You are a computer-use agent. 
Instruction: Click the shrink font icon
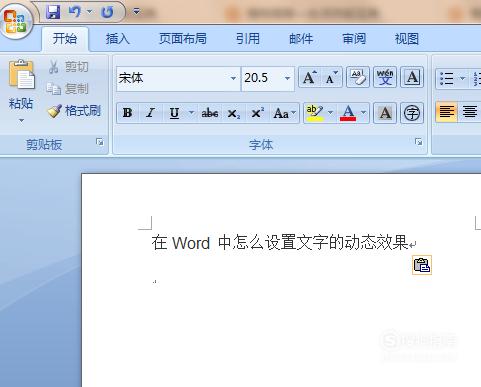pyautogui.click(x=332, y=78)
